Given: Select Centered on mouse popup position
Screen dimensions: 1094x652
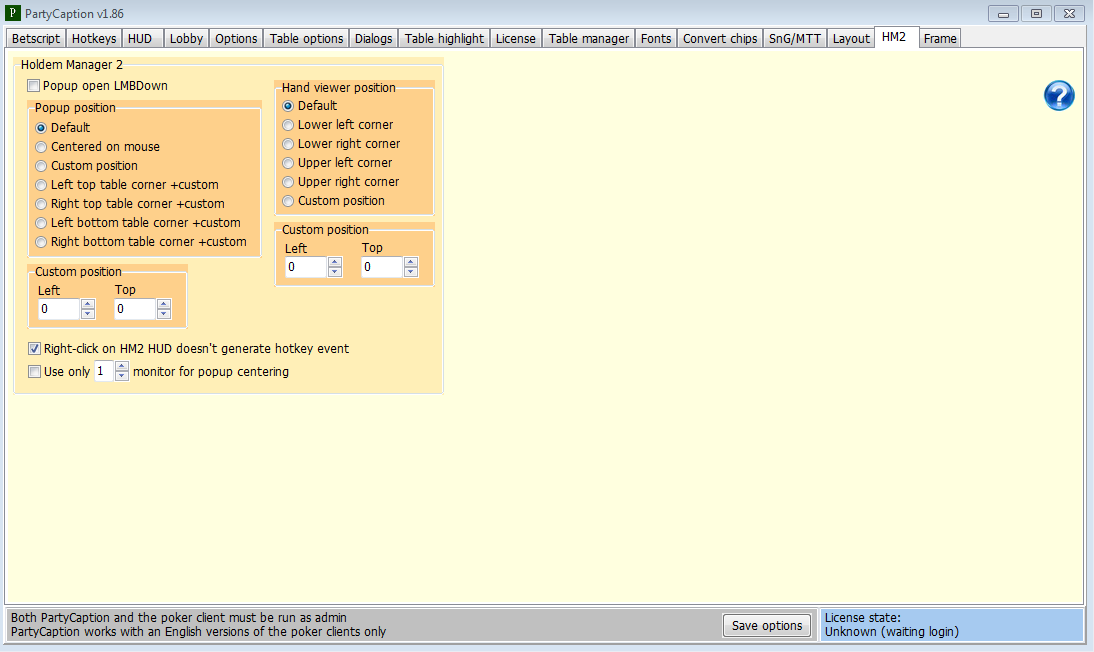Looking at the screenshot, I should (x=41, y=147).
